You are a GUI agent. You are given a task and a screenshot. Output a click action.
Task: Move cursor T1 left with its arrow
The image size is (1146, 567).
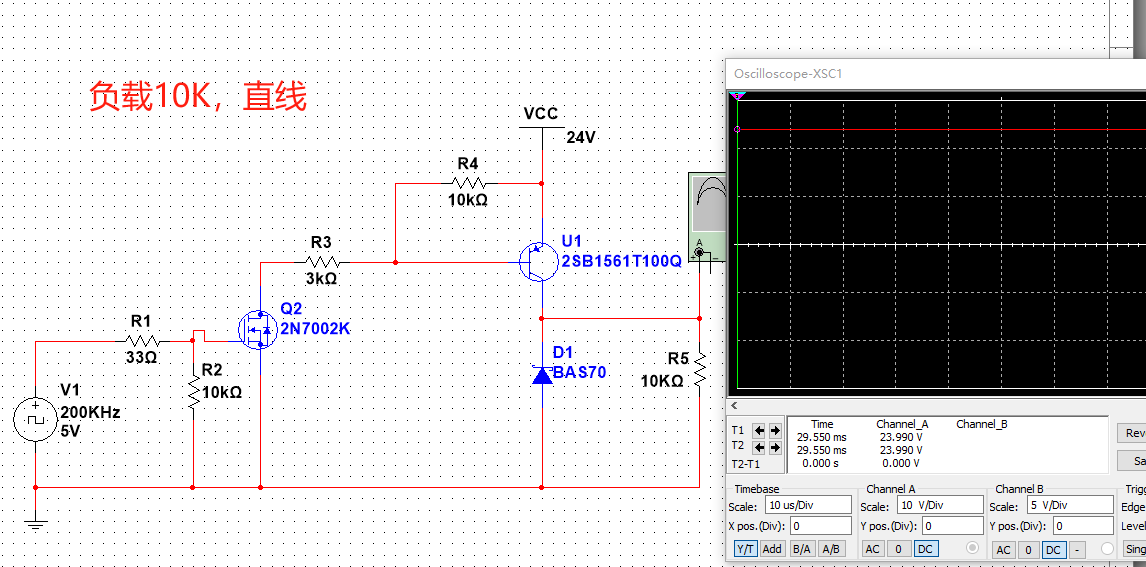(759, 430)
